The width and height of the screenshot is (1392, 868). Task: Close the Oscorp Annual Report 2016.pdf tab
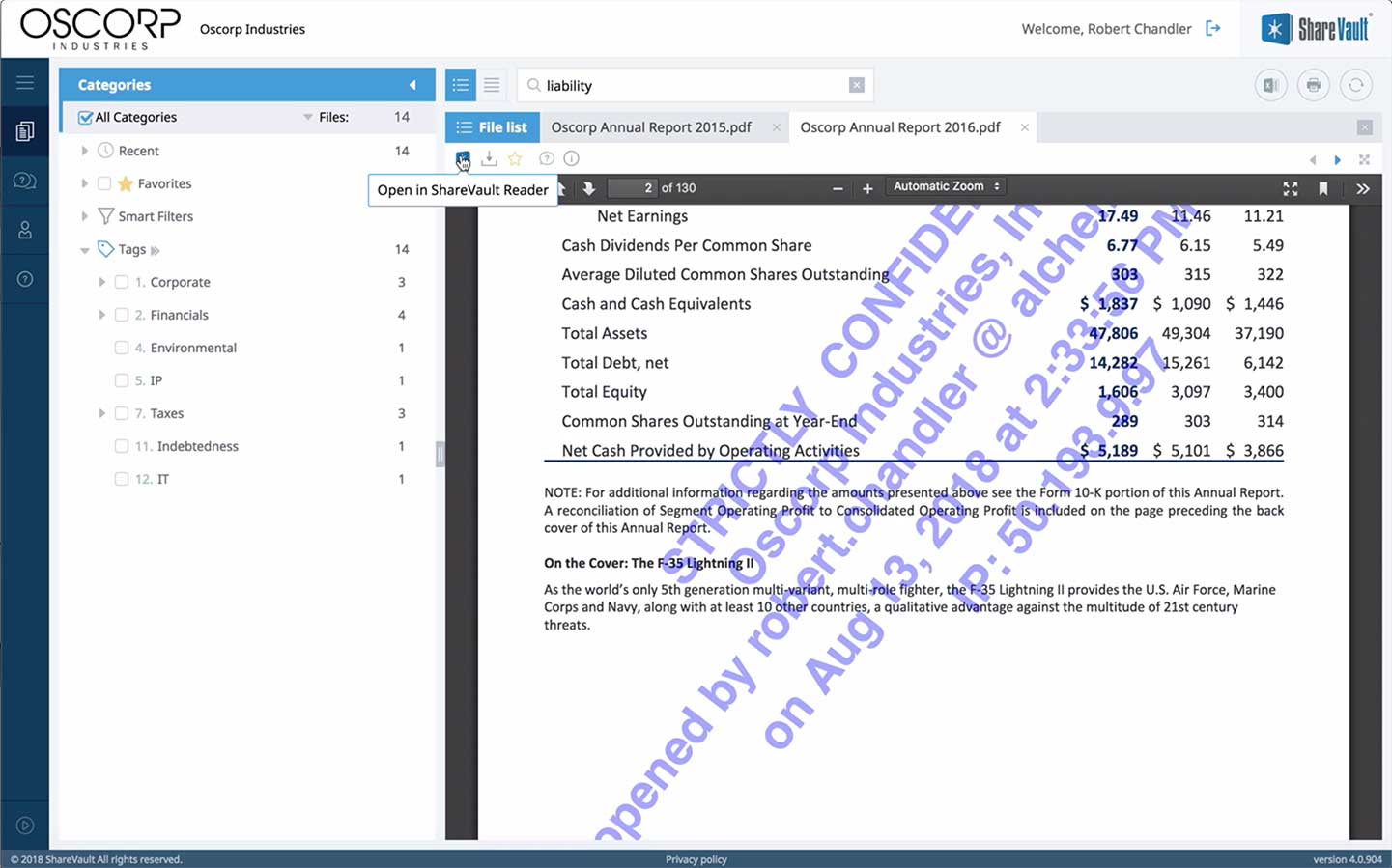point(1024,127)
